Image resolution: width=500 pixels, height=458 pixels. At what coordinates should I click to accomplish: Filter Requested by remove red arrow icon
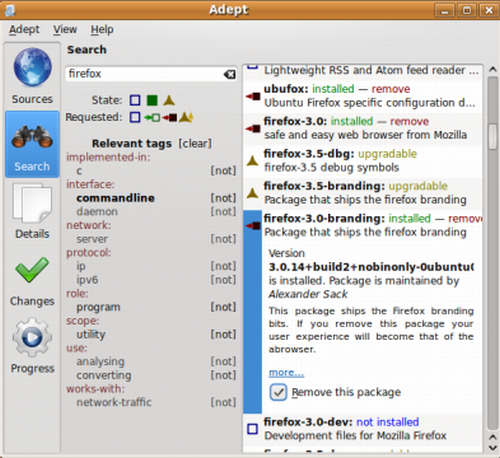(x=170, y=117)
